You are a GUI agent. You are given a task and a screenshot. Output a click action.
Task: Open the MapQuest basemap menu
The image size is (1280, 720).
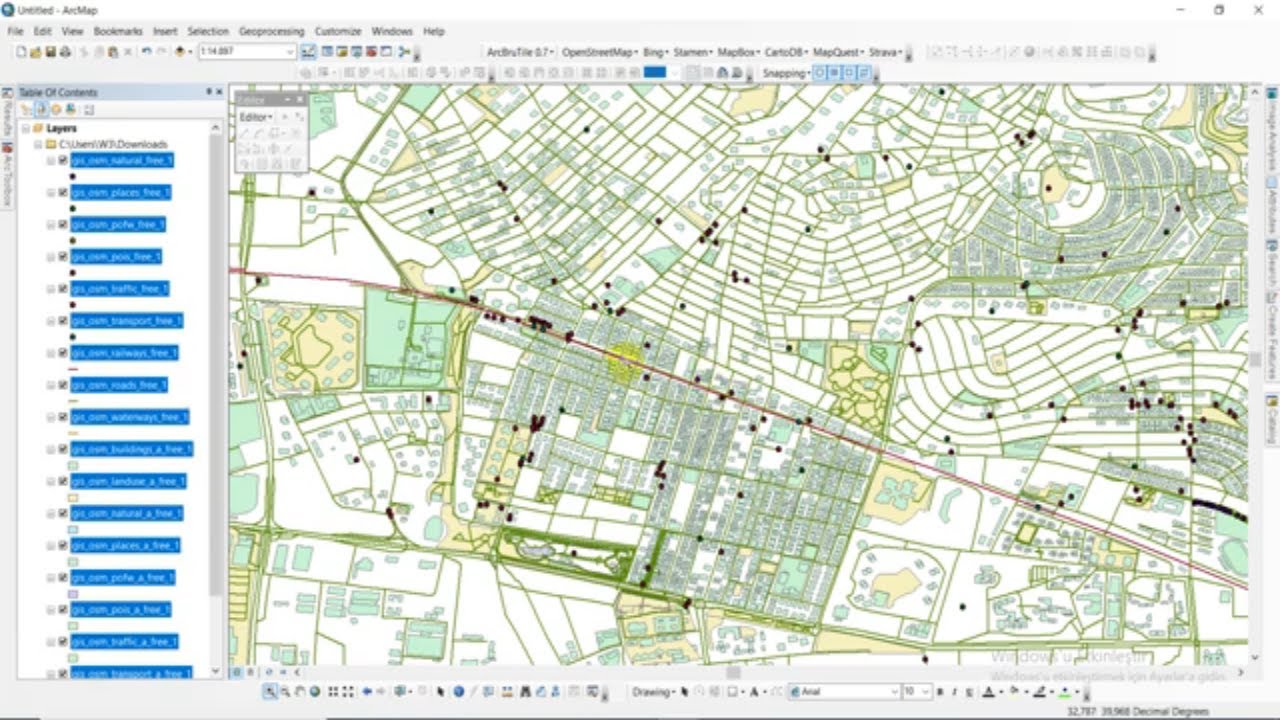coord(838,52)
